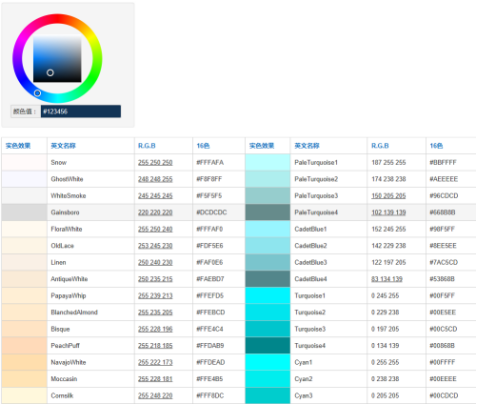This screenshot has height=404, width=477.
Task: Click hex value #FFDEAD
Action: 211,362
